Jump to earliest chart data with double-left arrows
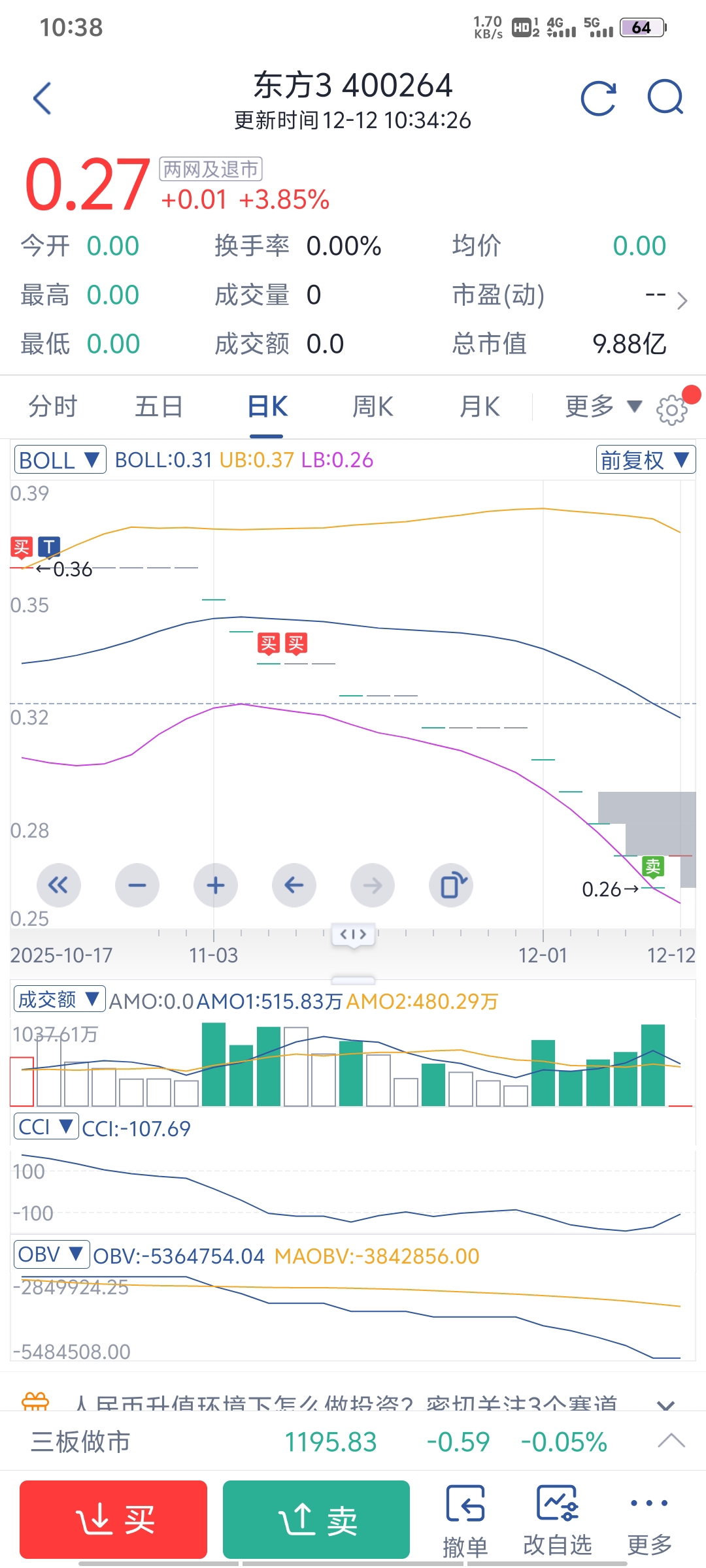 coord(59,885)
